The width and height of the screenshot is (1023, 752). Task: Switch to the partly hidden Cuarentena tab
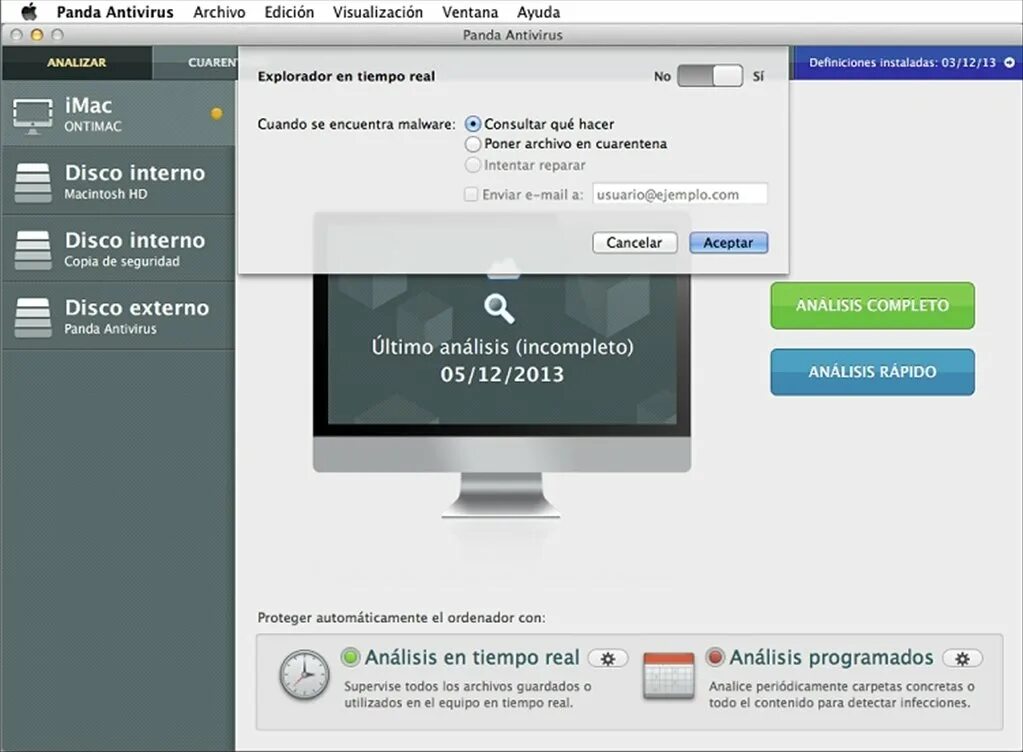(196, 63)
